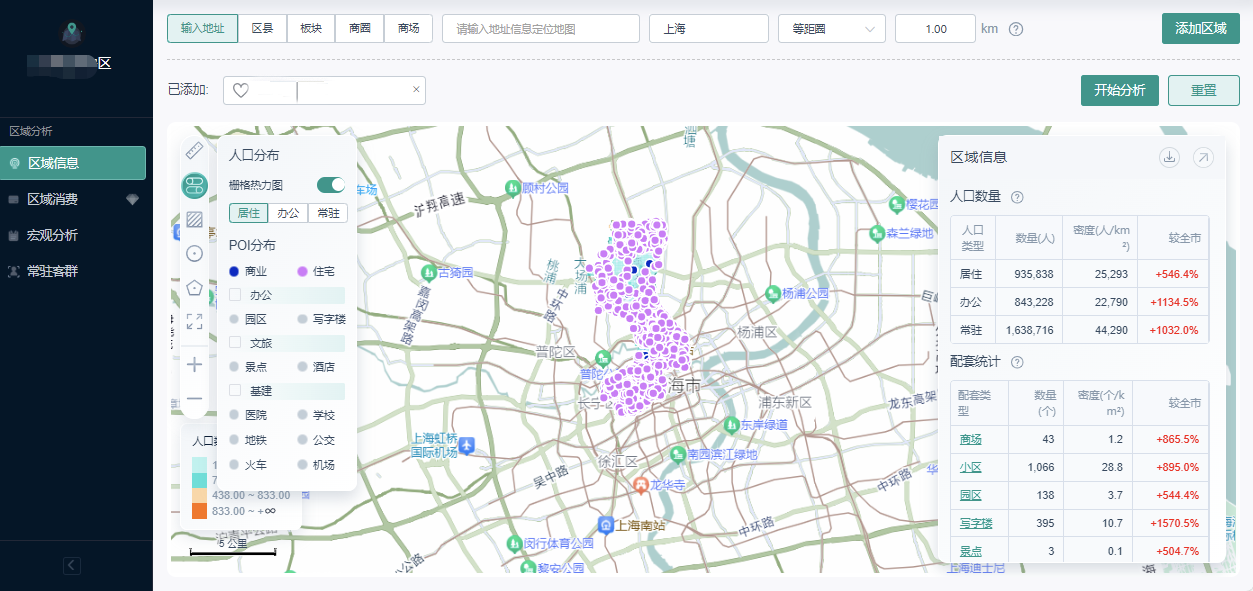Toggle the 栅格热力图 switch off
The height and width of the screenshot is (591, 1253).
[x=330, y=185]
